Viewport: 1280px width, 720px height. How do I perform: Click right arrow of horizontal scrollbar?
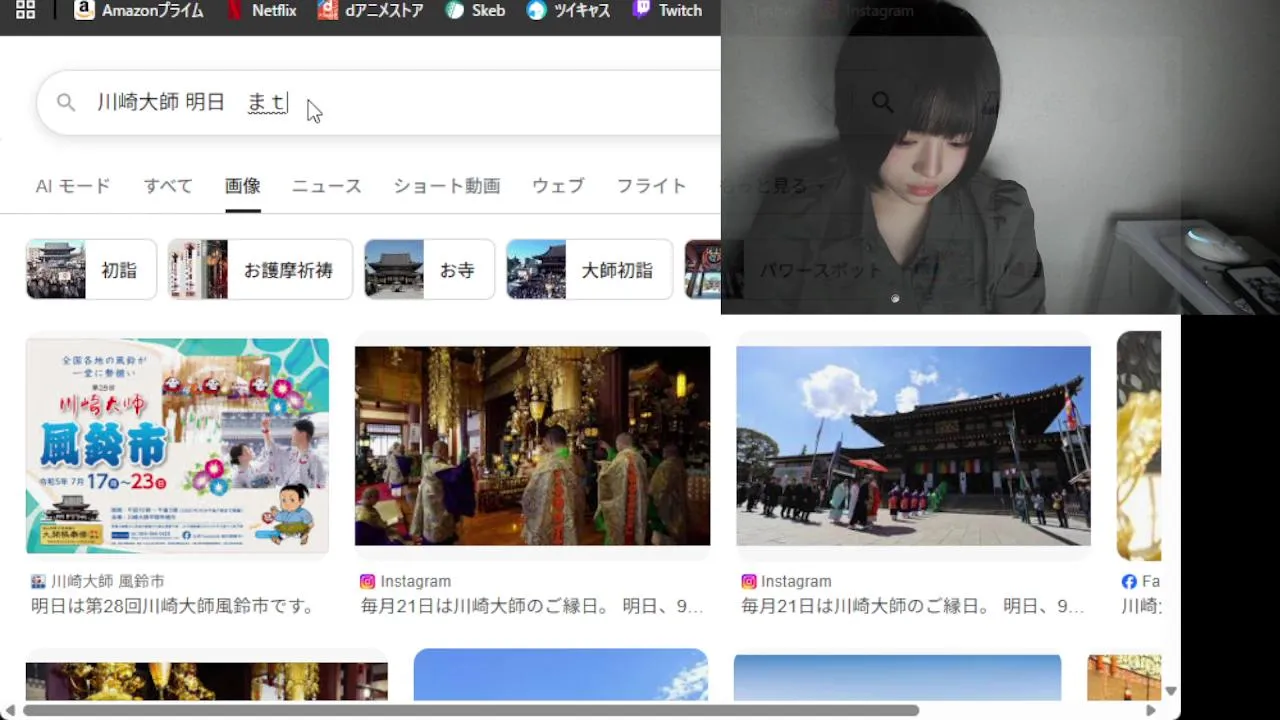pos(1151,710)
